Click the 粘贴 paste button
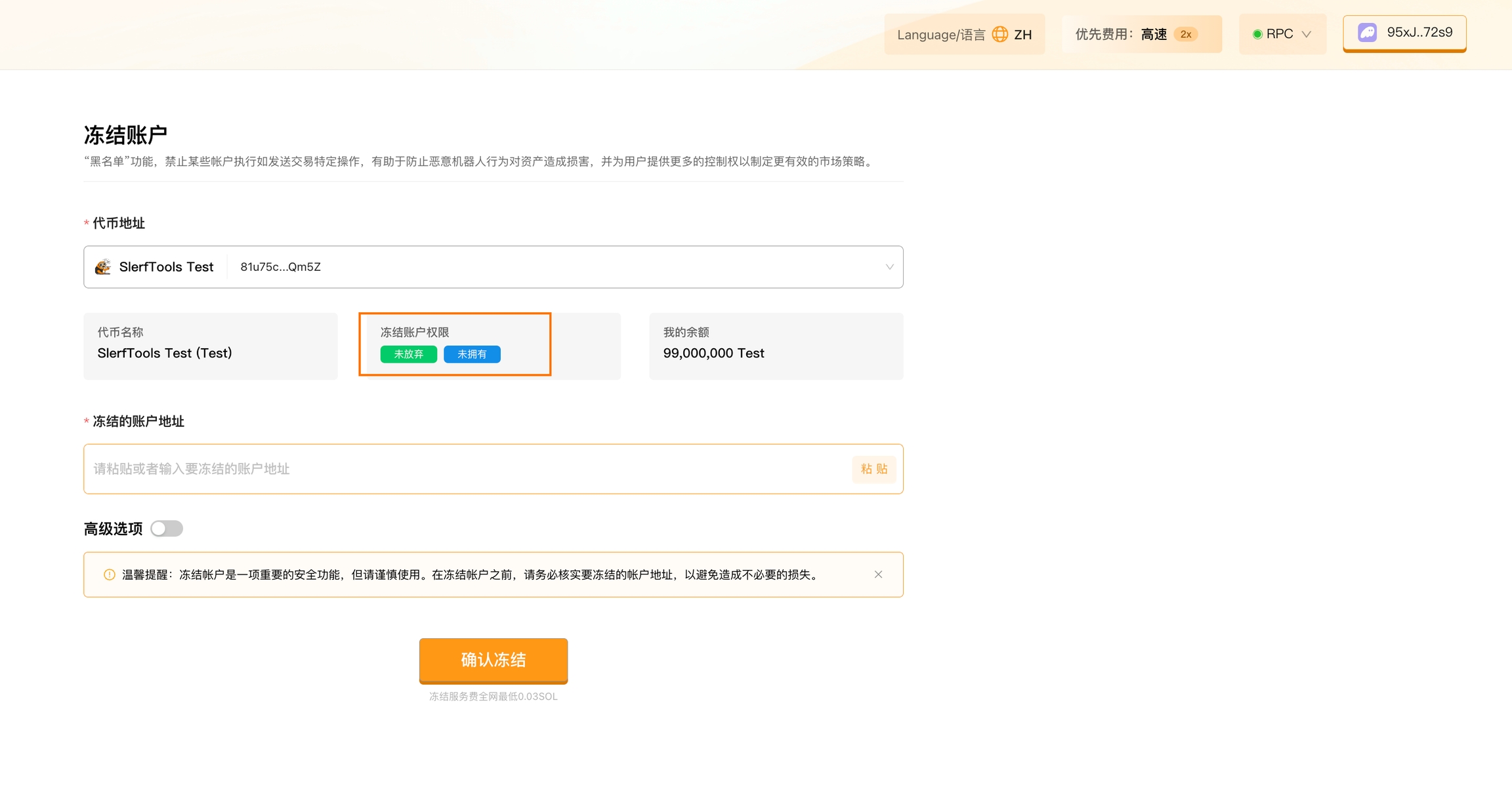The image size is (1512, 808). [x=873, y=469]
